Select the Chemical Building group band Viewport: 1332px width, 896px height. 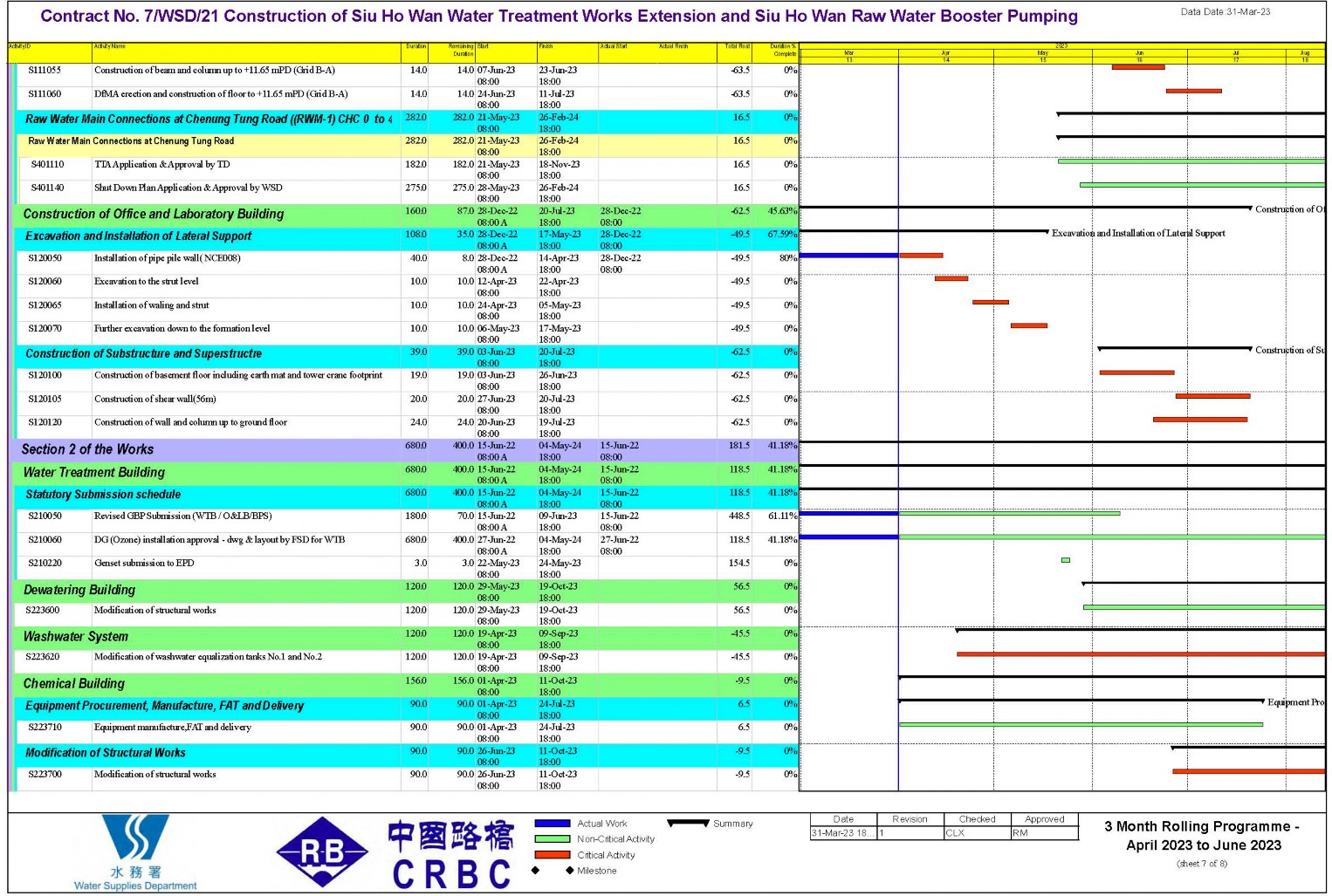click(x=407, y=686)
